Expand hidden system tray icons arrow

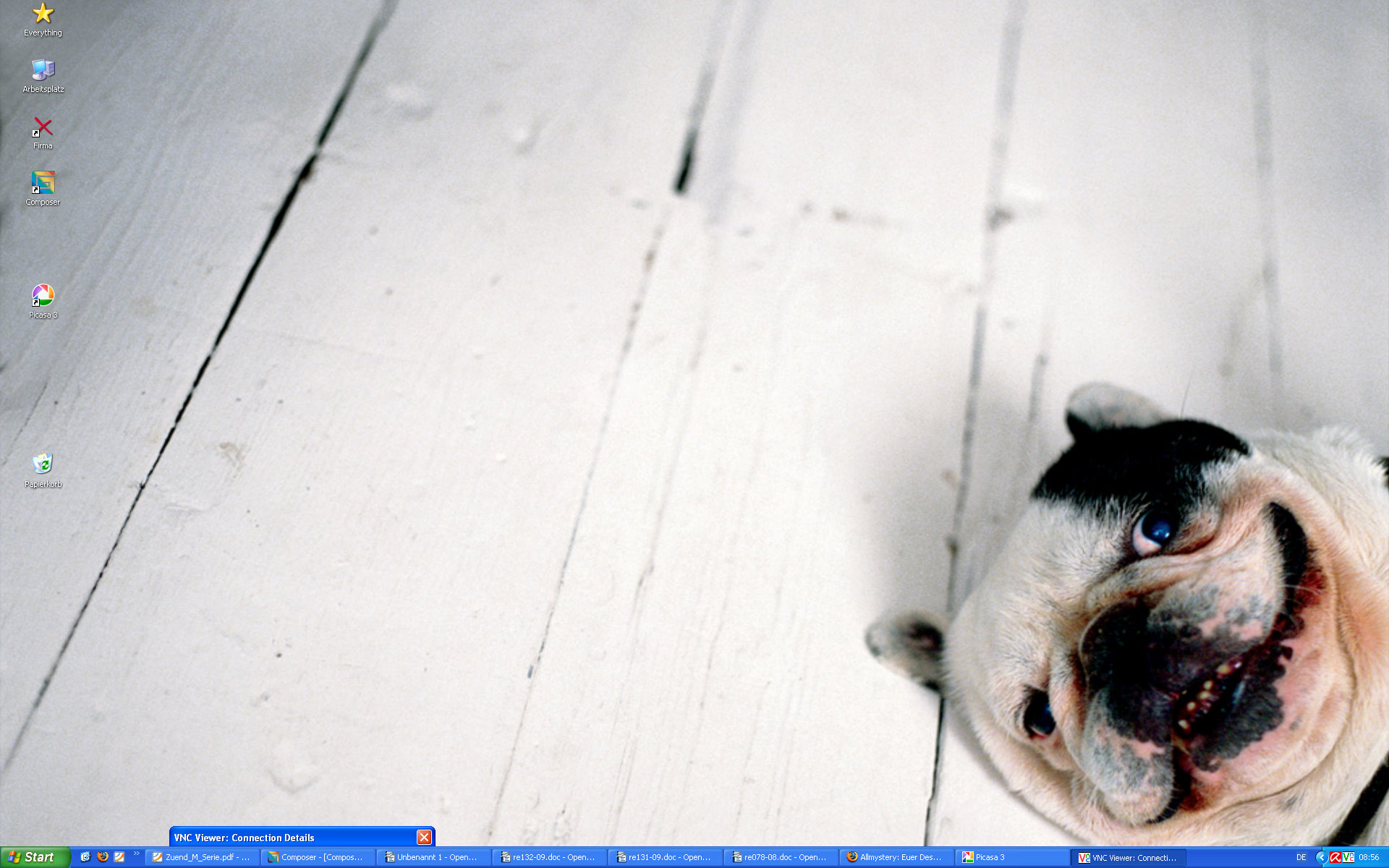point(1321,858)
